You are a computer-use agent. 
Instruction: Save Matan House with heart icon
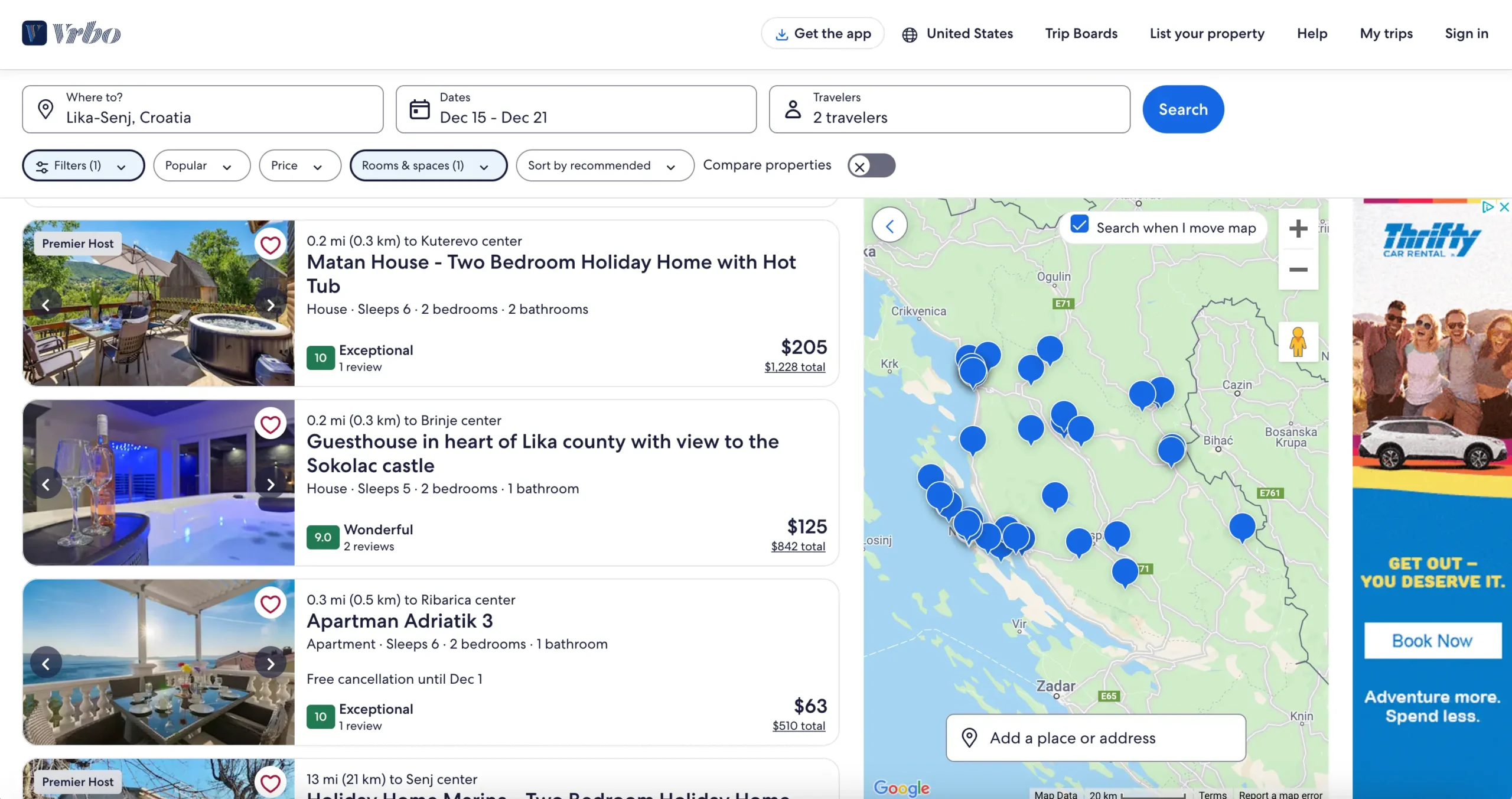point(271,245)
